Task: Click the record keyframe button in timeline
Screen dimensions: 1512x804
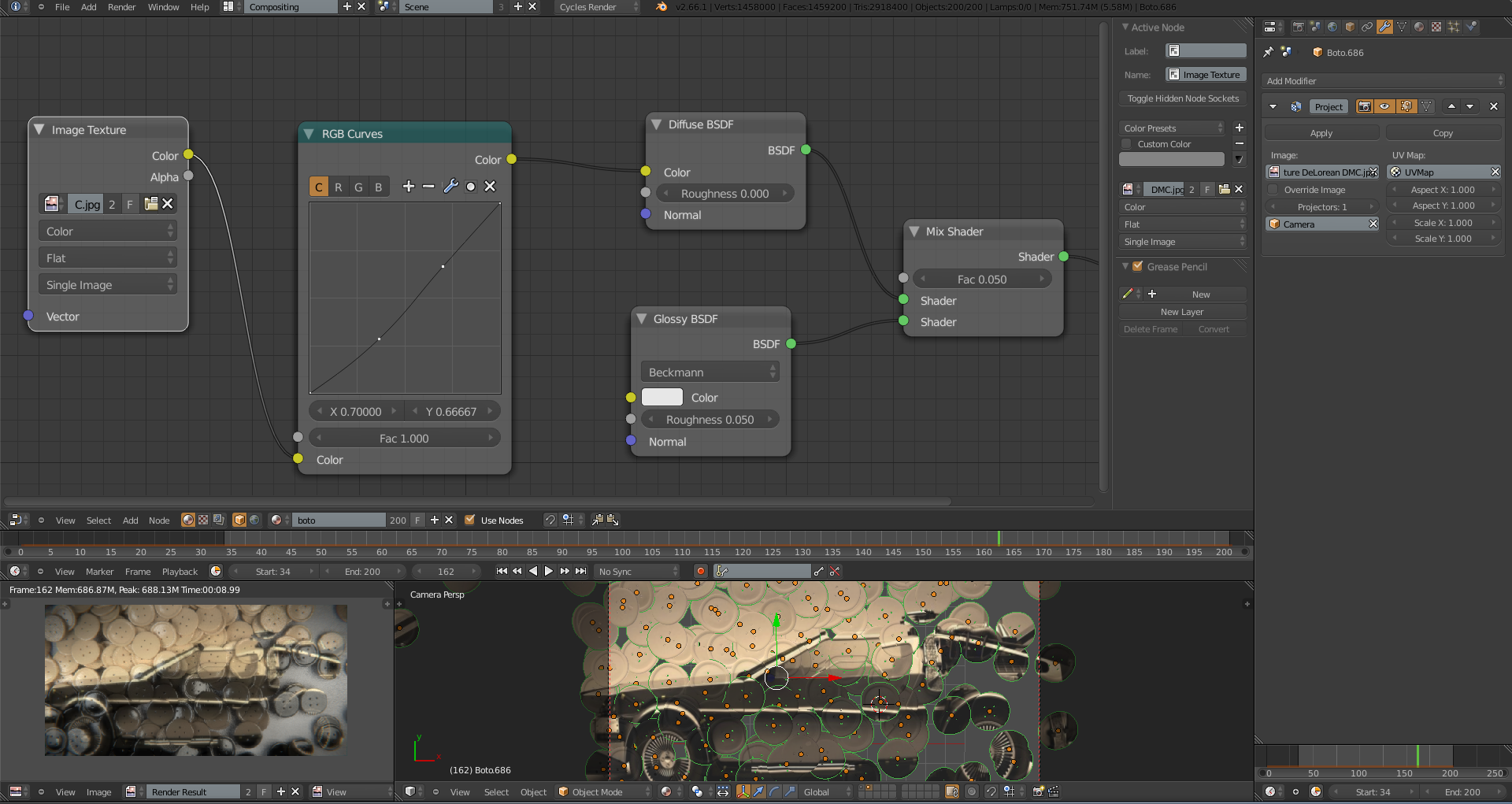Action: point(700,571)
